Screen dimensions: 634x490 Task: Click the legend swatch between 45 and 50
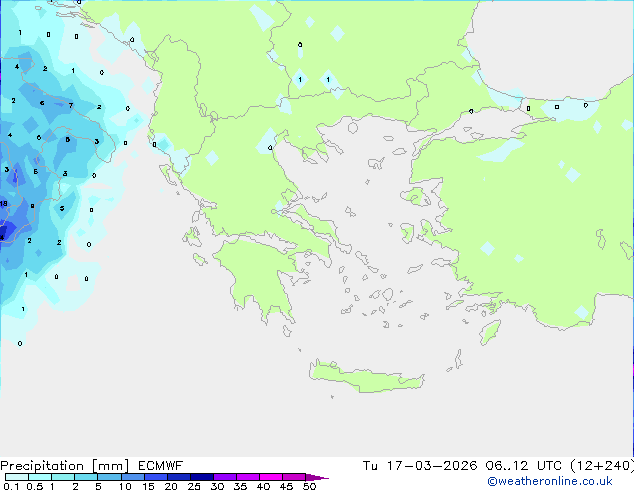(x=294, y=477)
